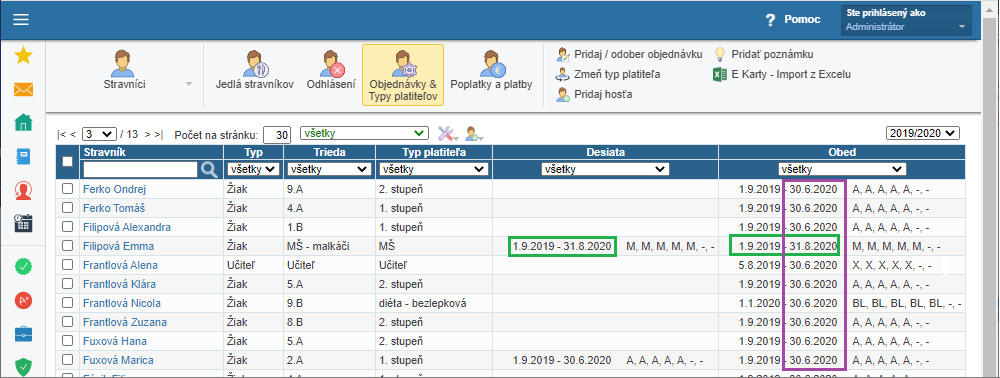Open the calendar icon in sidebar
Screen dimensions: 1000x378
(24, 222)
